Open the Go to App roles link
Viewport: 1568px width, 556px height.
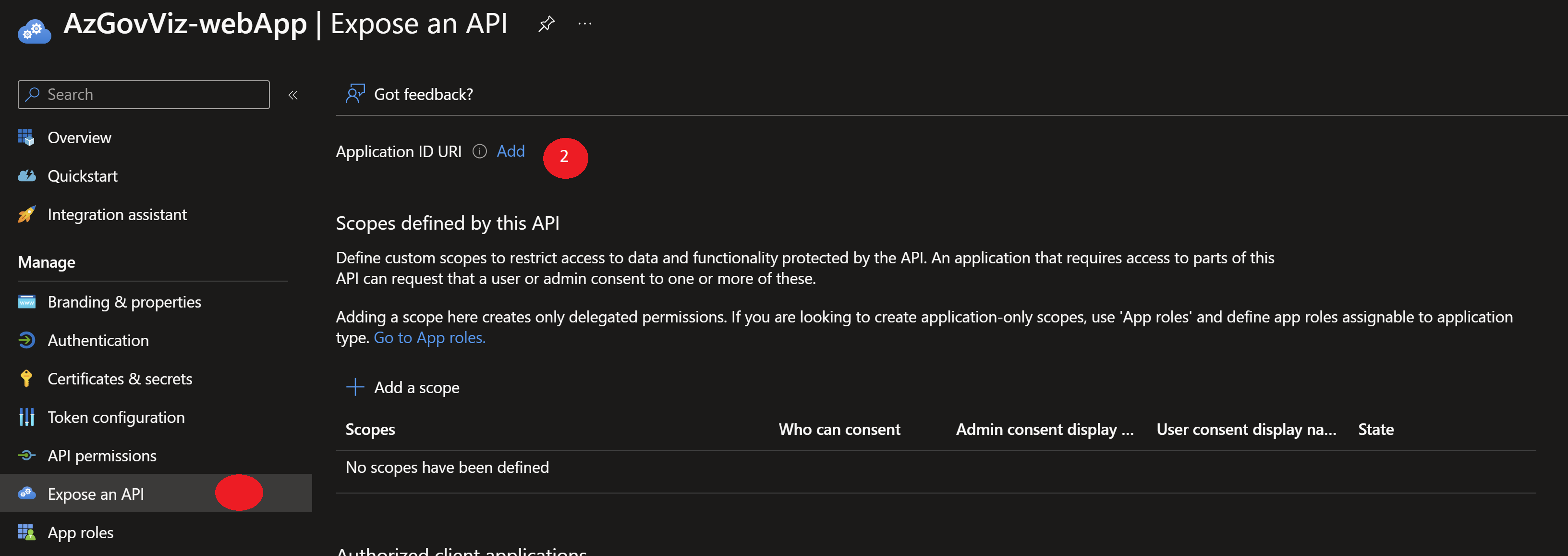click(429, 337)
